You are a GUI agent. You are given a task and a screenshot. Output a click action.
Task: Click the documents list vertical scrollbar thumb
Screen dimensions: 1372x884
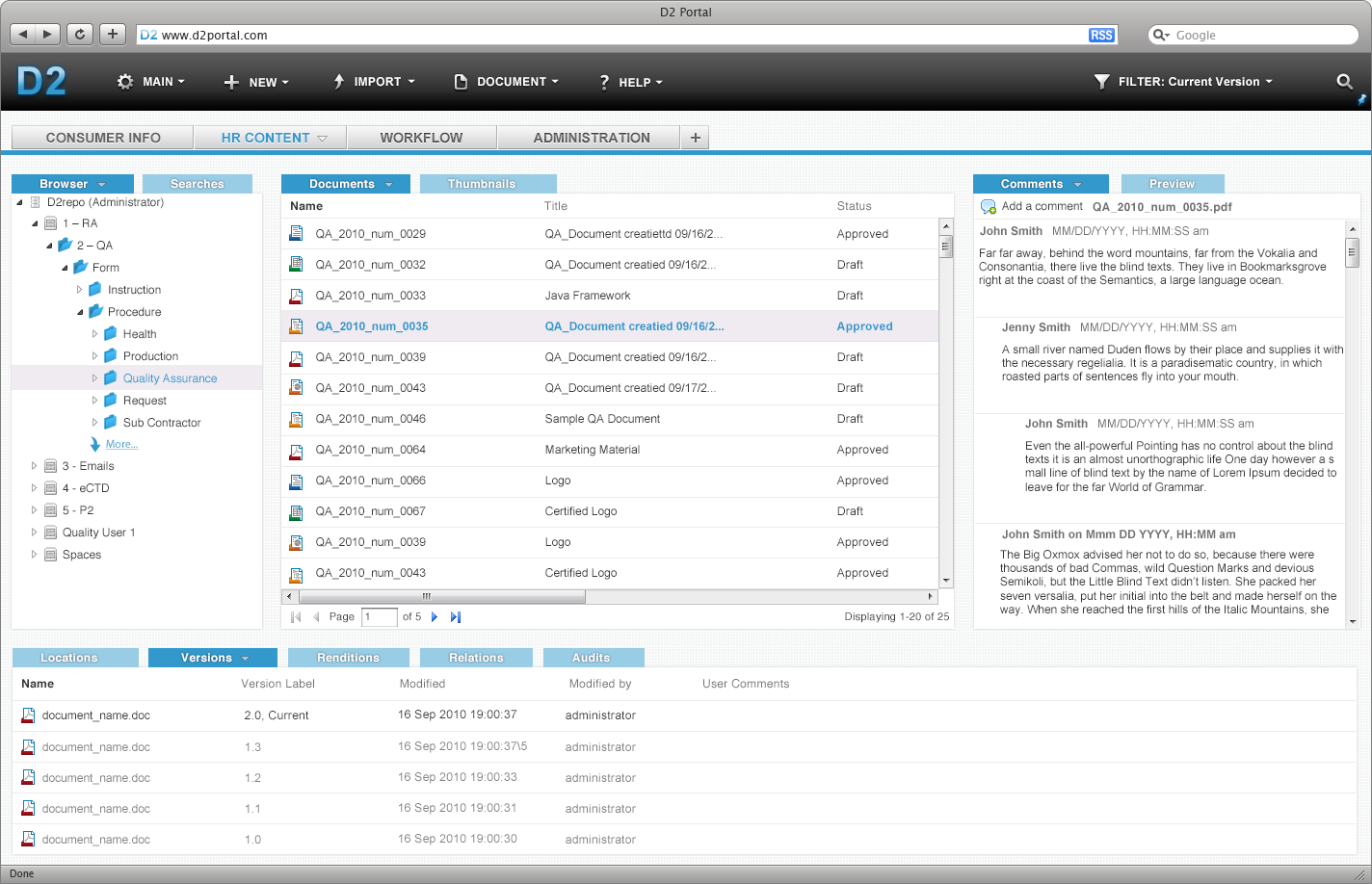coord(946,247)
